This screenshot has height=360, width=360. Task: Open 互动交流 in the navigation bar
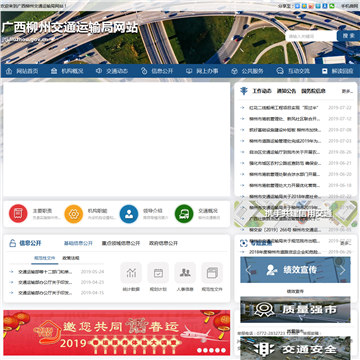coord(299,71)
